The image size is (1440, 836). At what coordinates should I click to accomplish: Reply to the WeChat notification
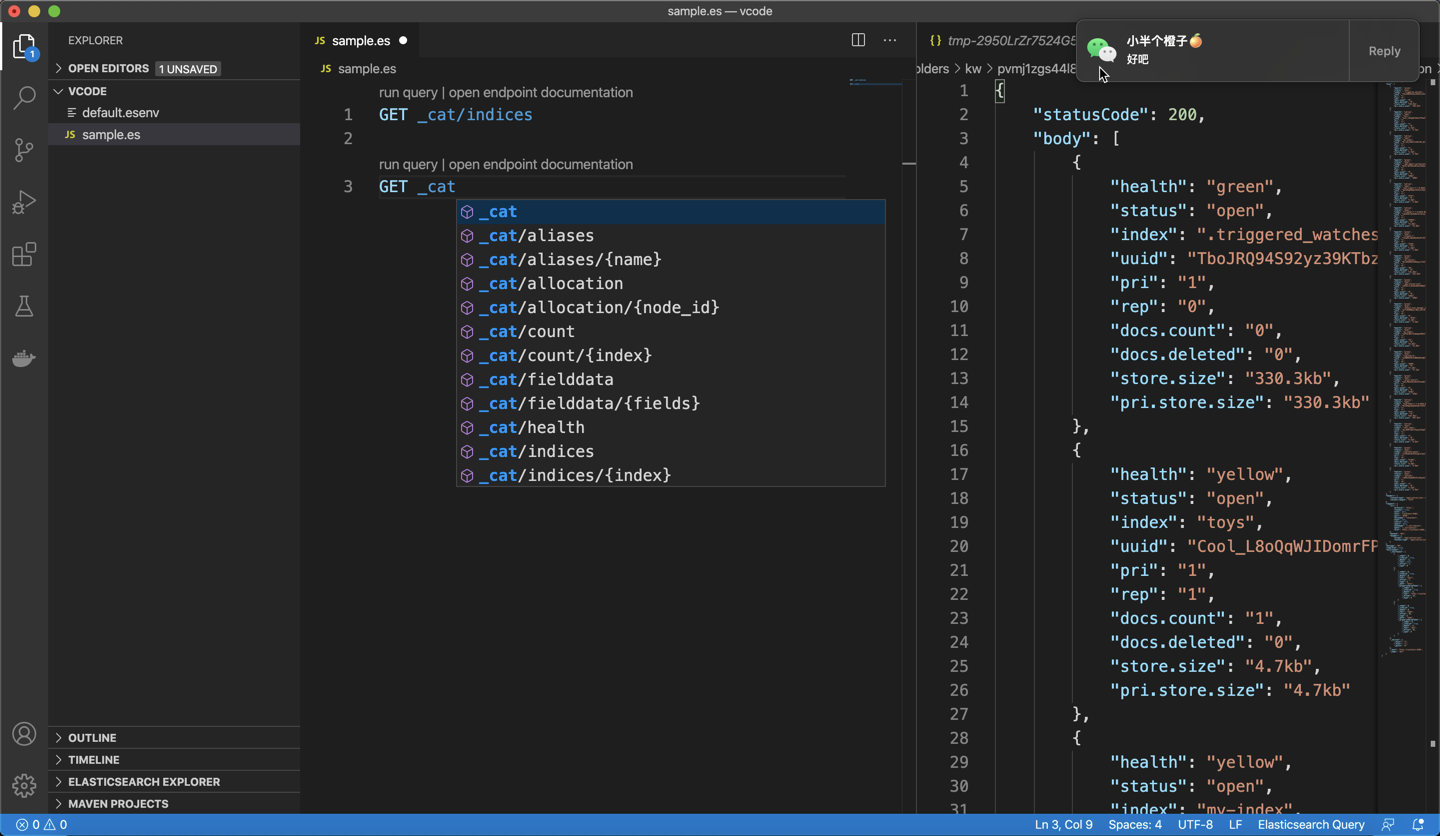pyautogui.click(x=1384, y=51)
